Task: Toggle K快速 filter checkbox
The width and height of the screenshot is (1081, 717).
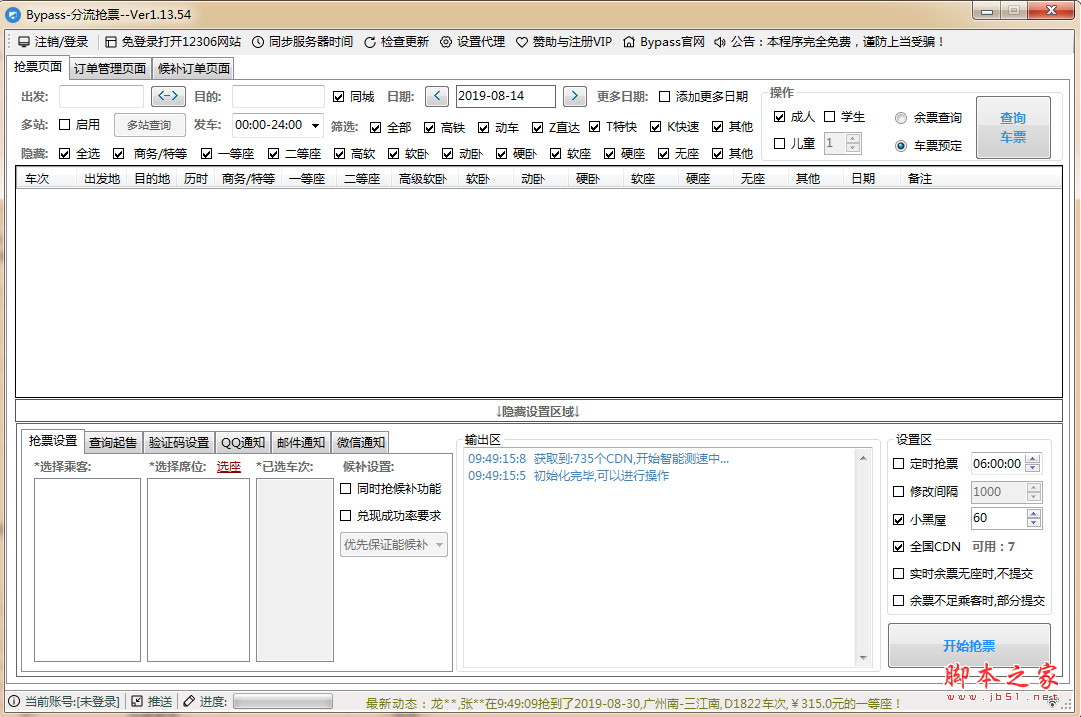Action: pyautogui.click(x=656, y=127)
